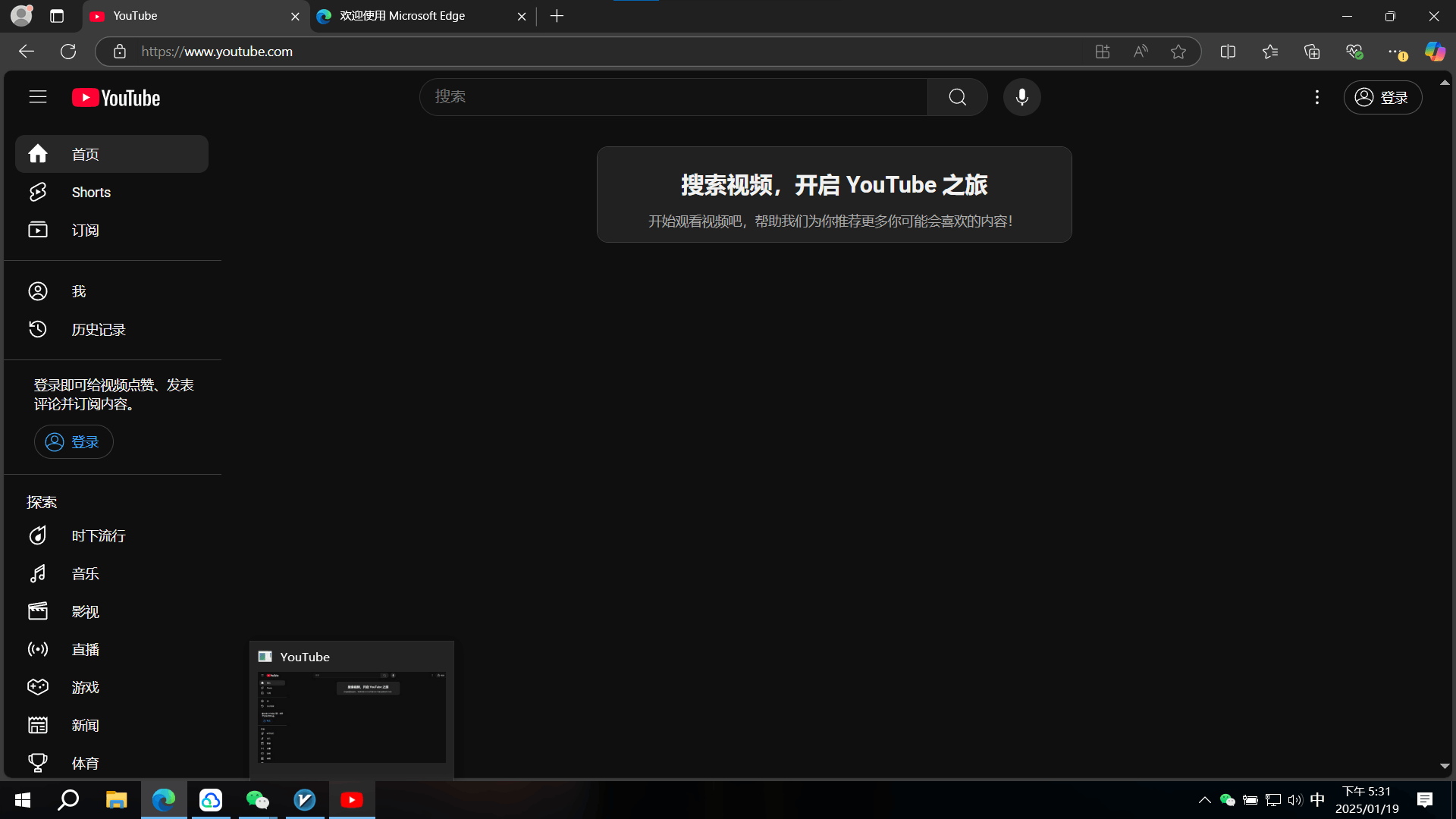
Task: Toggle Edge split screen view
Action: coord(1228,52)
